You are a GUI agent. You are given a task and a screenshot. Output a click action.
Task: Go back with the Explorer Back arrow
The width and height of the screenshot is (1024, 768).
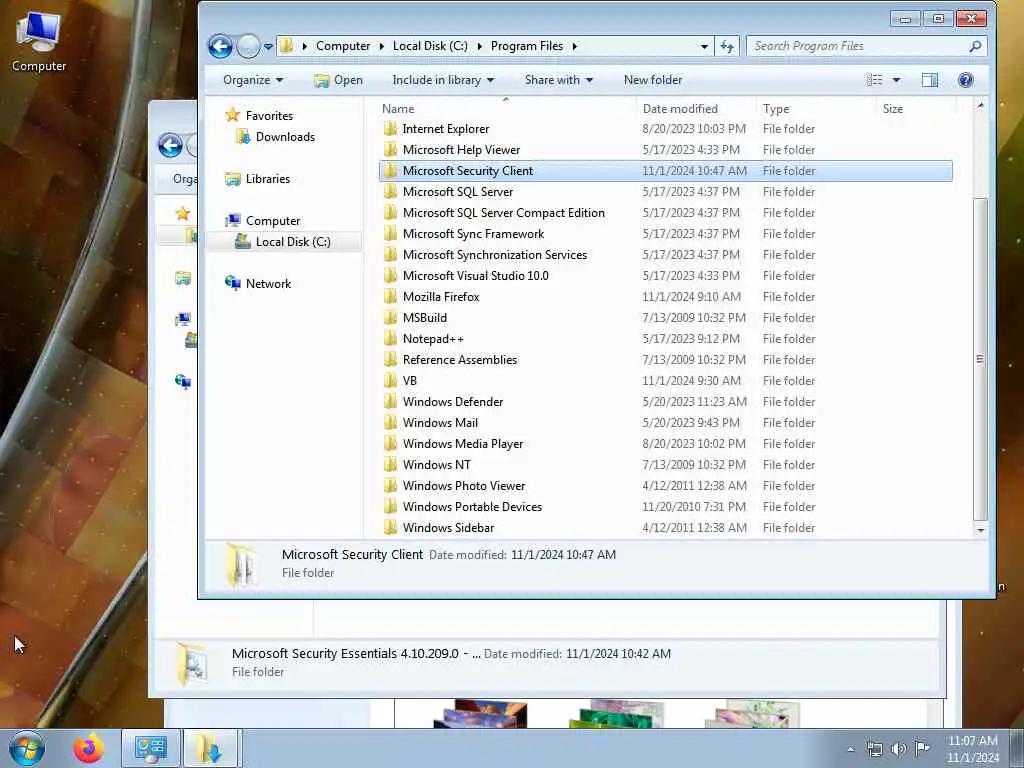(220, 46)
